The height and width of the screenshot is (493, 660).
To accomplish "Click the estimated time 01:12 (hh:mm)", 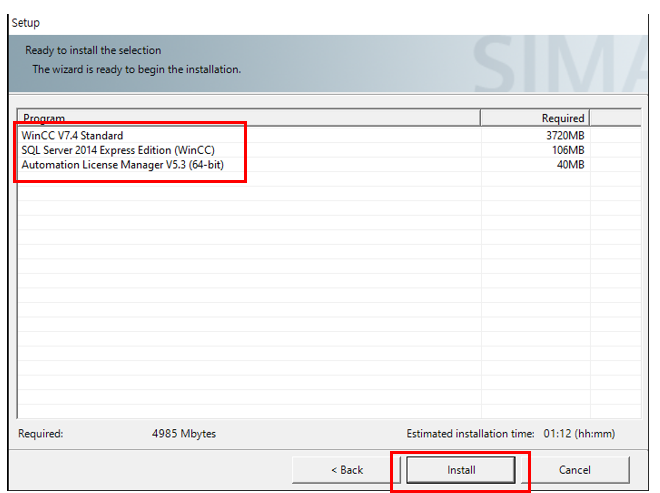I will (579, 433).
